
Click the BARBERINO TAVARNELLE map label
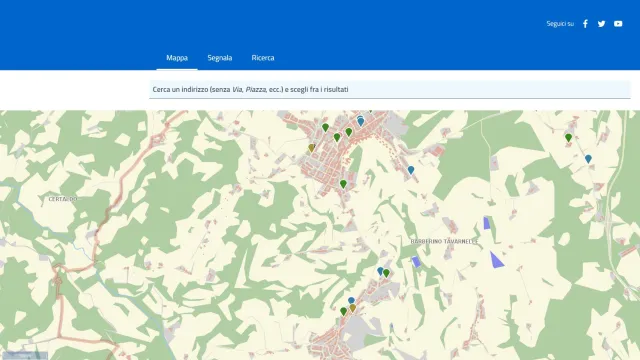click(x=444, y=242)
